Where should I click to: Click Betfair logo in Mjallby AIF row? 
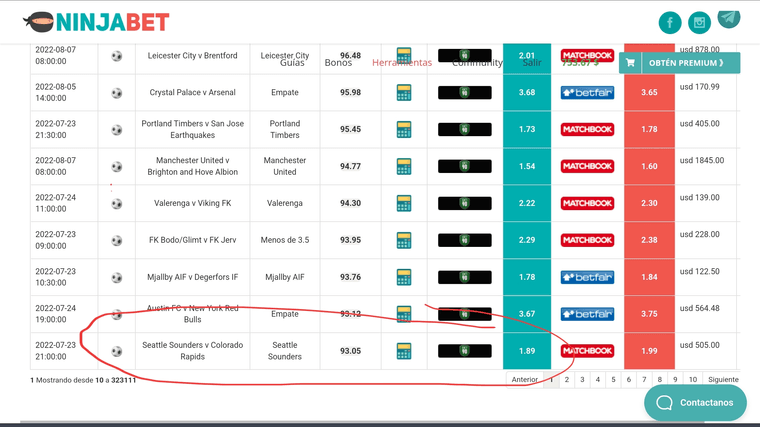[587, 277]
